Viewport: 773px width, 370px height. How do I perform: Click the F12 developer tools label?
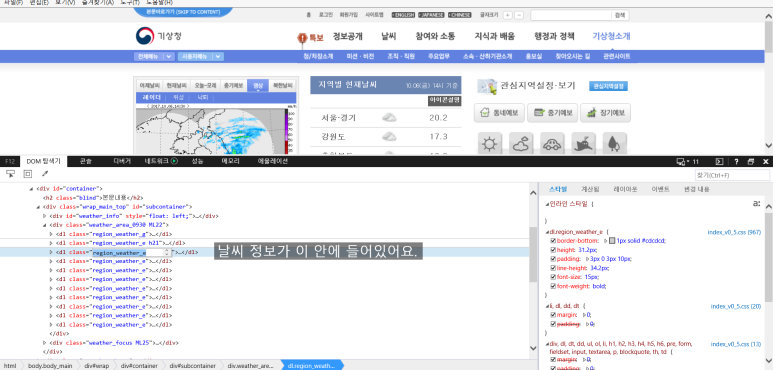click(10, 161)
